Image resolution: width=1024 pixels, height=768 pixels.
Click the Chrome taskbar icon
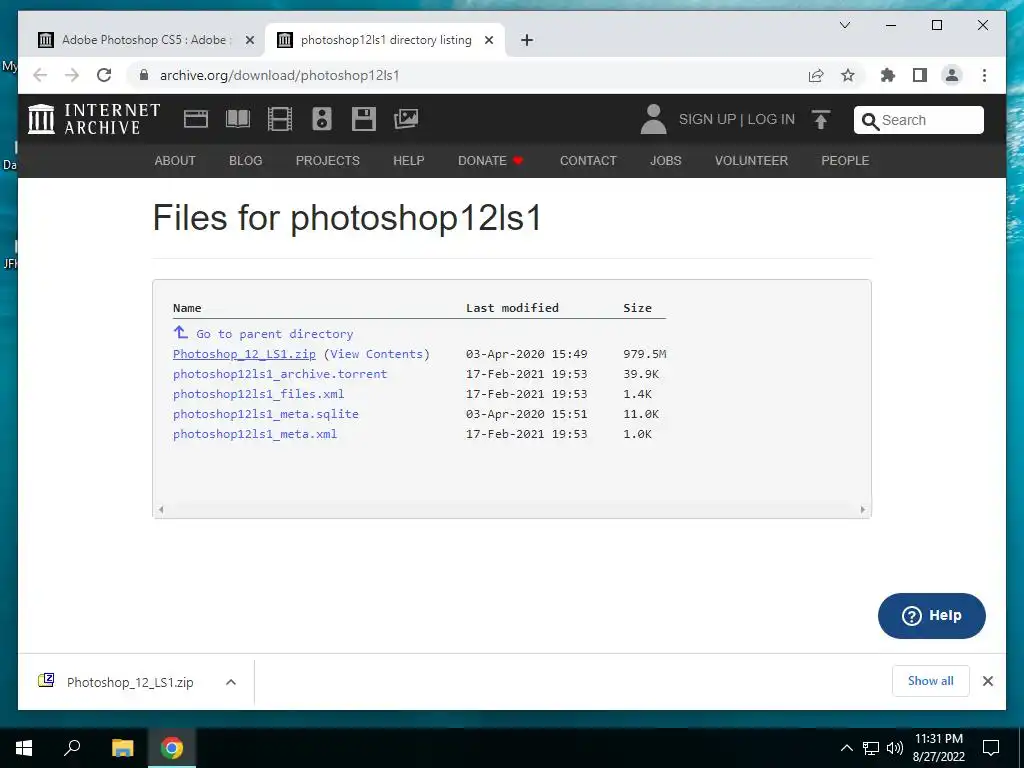click(172, 748)
